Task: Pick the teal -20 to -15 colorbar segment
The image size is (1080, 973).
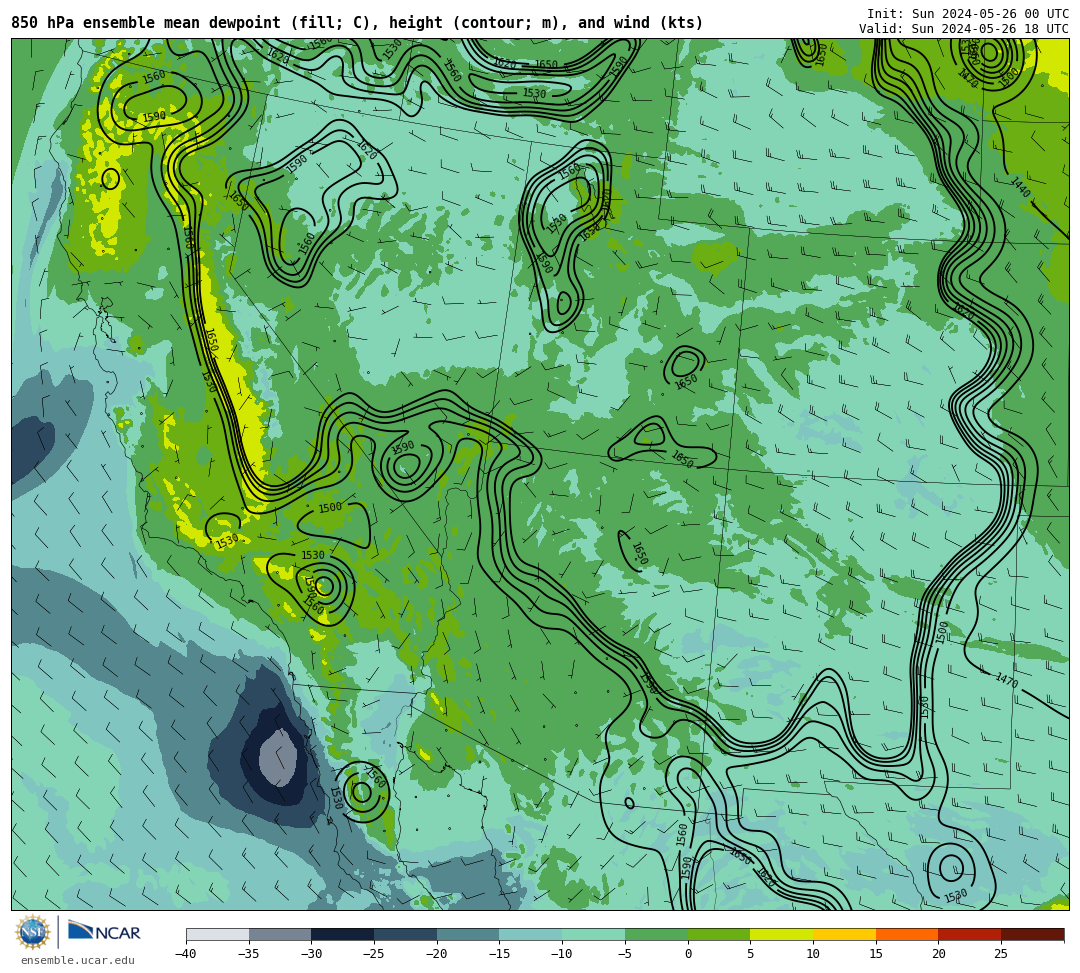Action: pos(468,934)
